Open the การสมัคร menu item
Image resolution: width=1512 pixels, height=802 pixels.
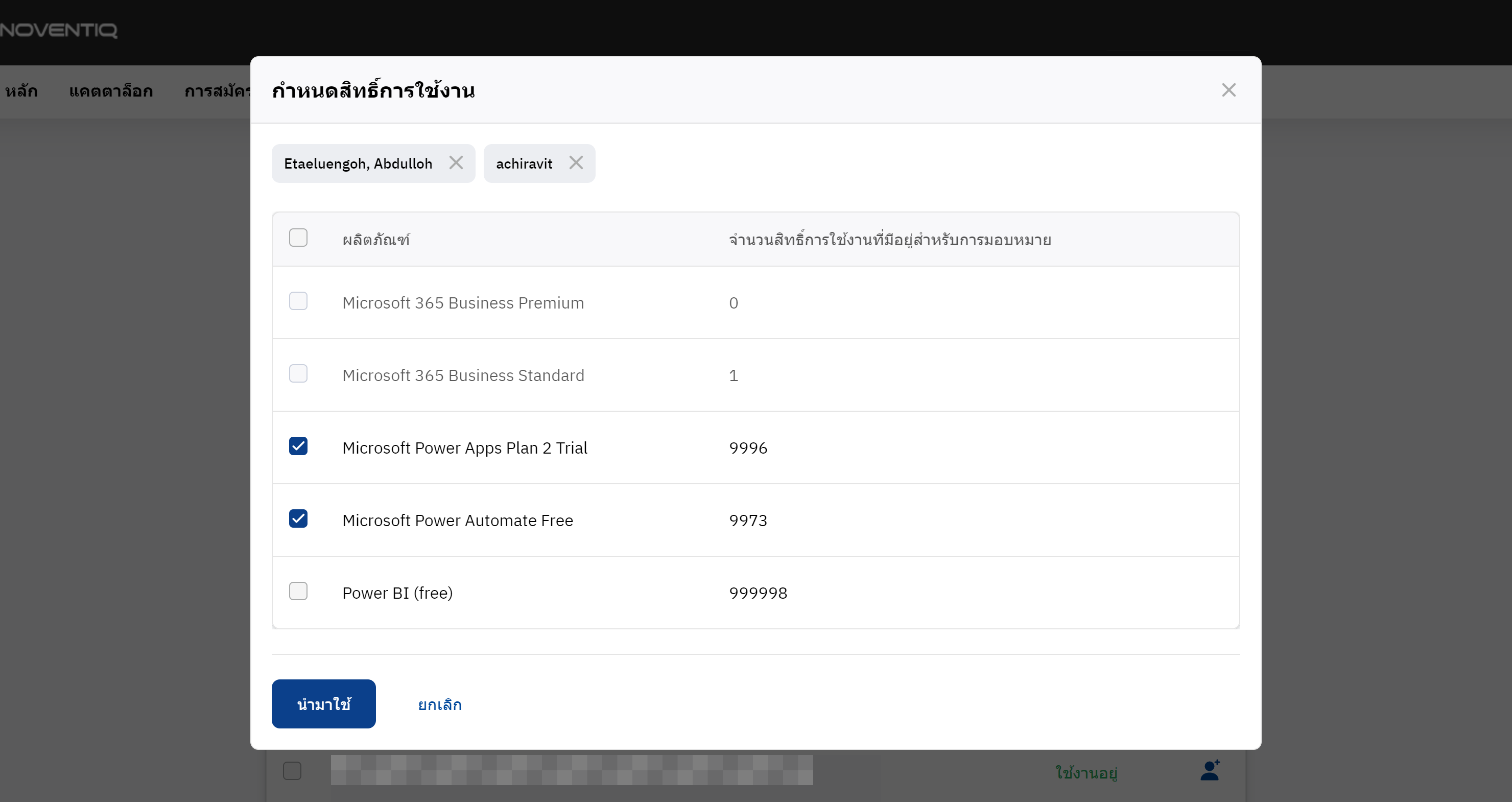point(217,91)
